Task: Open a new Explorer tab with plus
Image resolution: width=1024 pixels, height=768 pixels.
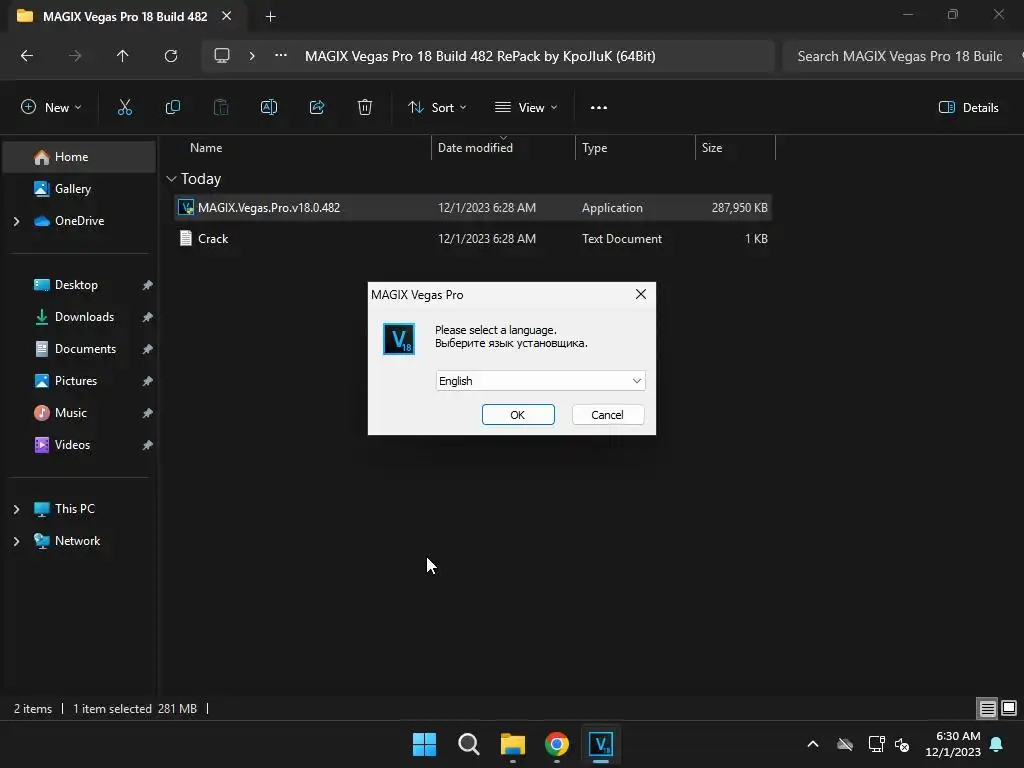Action: tap(270, 17)
